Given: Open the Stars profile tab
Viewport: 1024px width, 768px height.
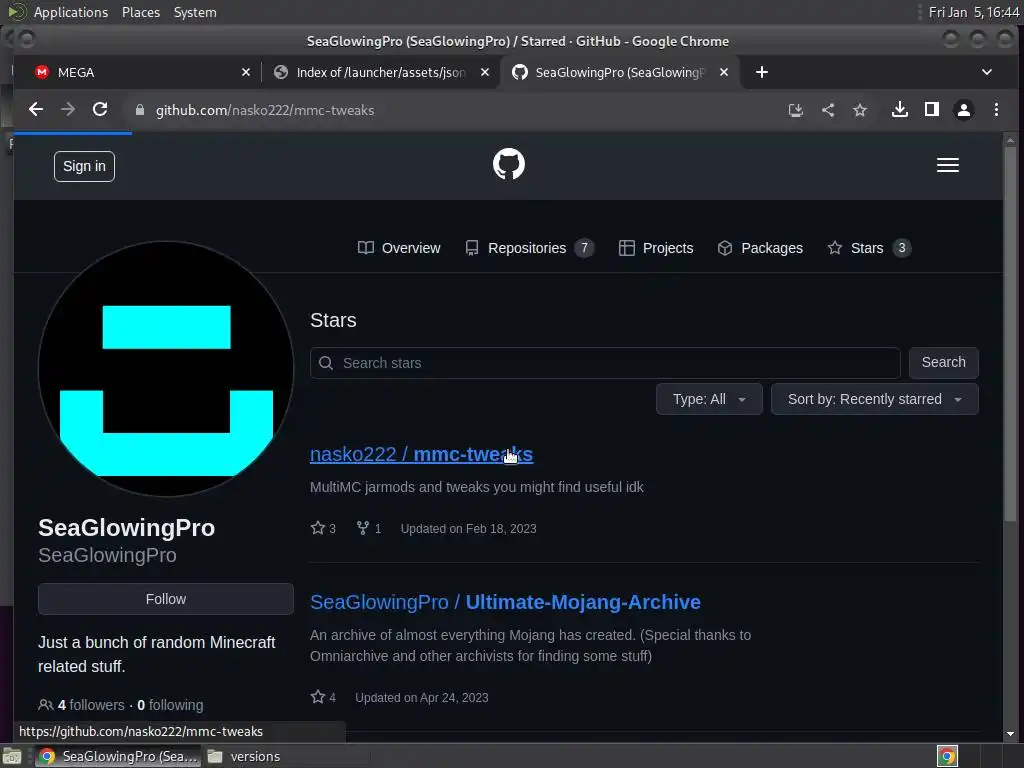Looking at the screenshot, I should 869,248.
